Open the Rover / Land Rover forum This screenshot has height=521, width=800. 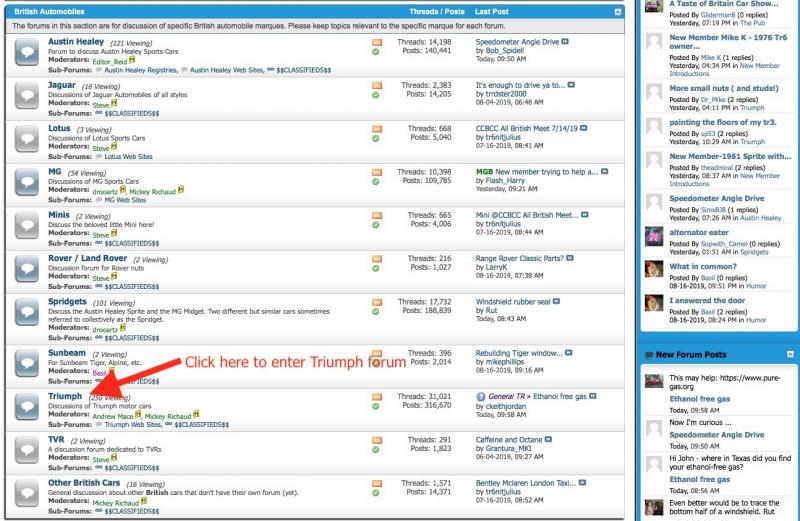pyautogui.click(x=87, y=259)
